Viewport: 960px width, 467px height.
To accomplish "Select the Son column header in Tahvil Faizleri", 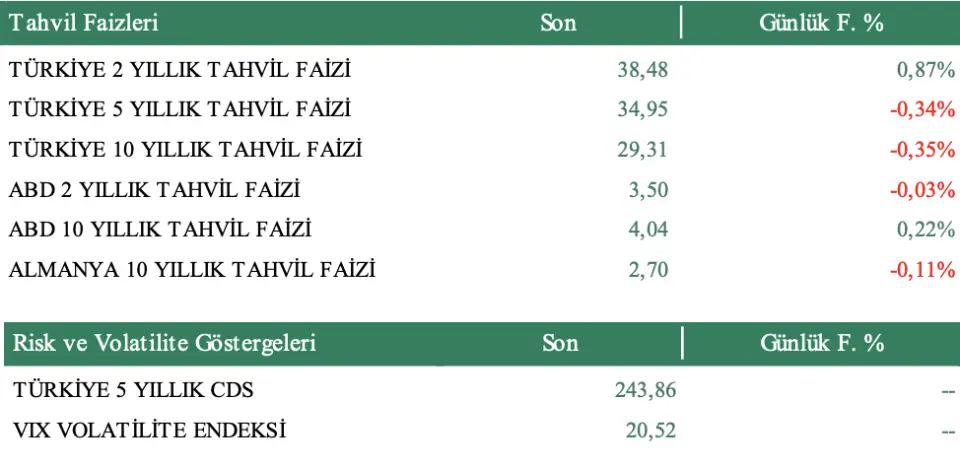I will coord(558,23).
